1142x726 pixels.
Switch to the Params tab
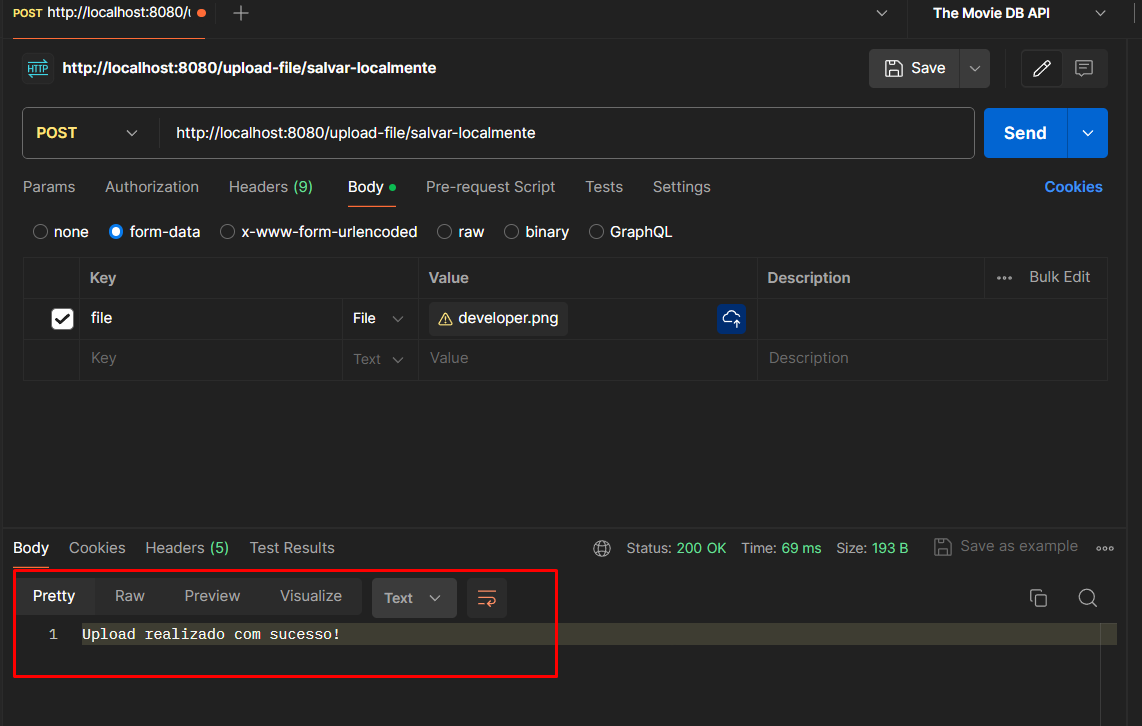point(49,187)
